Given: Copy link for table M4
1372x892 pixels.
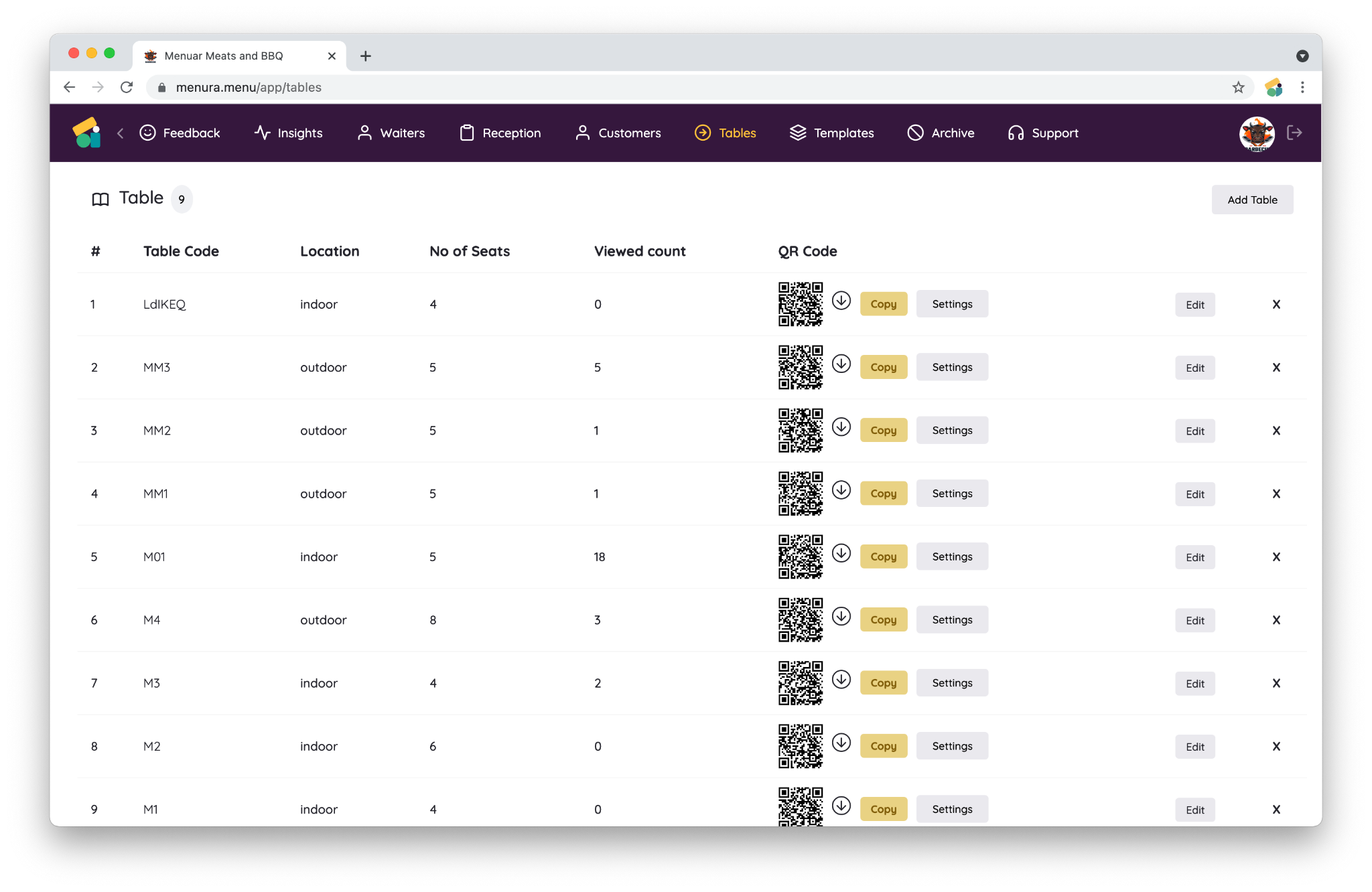Looking at the screenshot, I should coord(884,620).
